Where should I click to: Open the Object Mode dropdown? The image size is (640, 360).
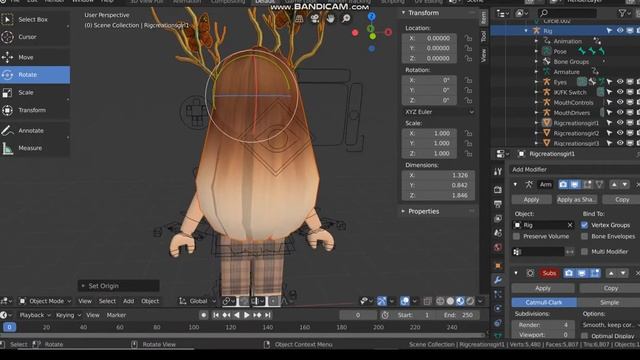pyautogui.click(x=45, y=301)
